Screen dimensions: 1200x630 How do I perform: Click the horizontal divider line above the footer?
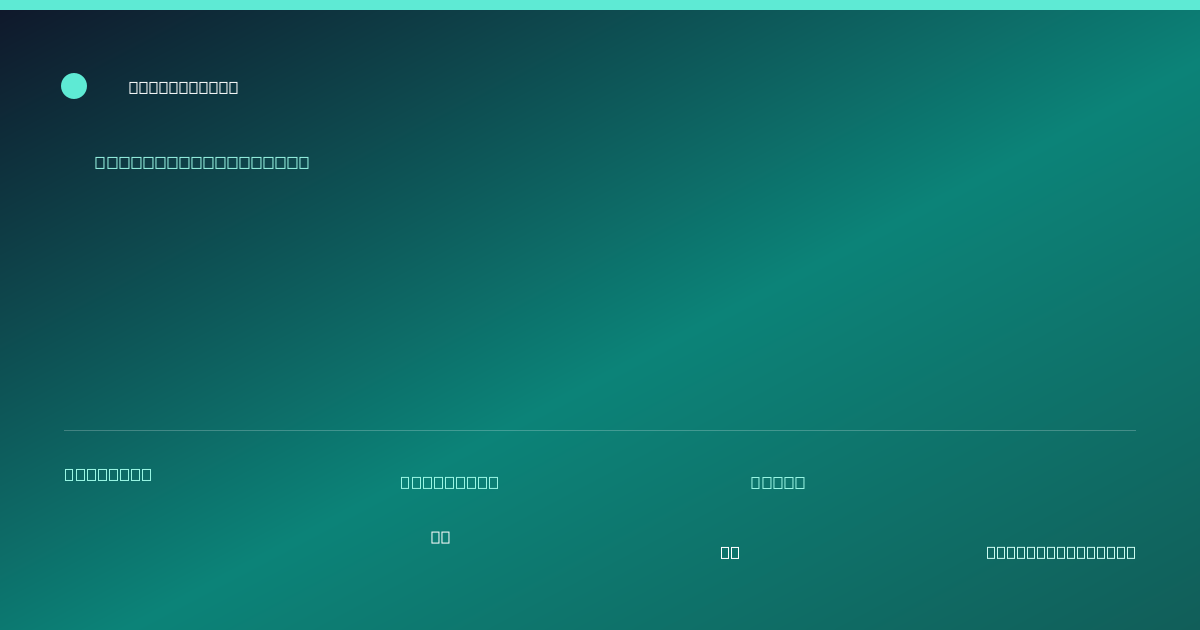(x=600, y=430)
